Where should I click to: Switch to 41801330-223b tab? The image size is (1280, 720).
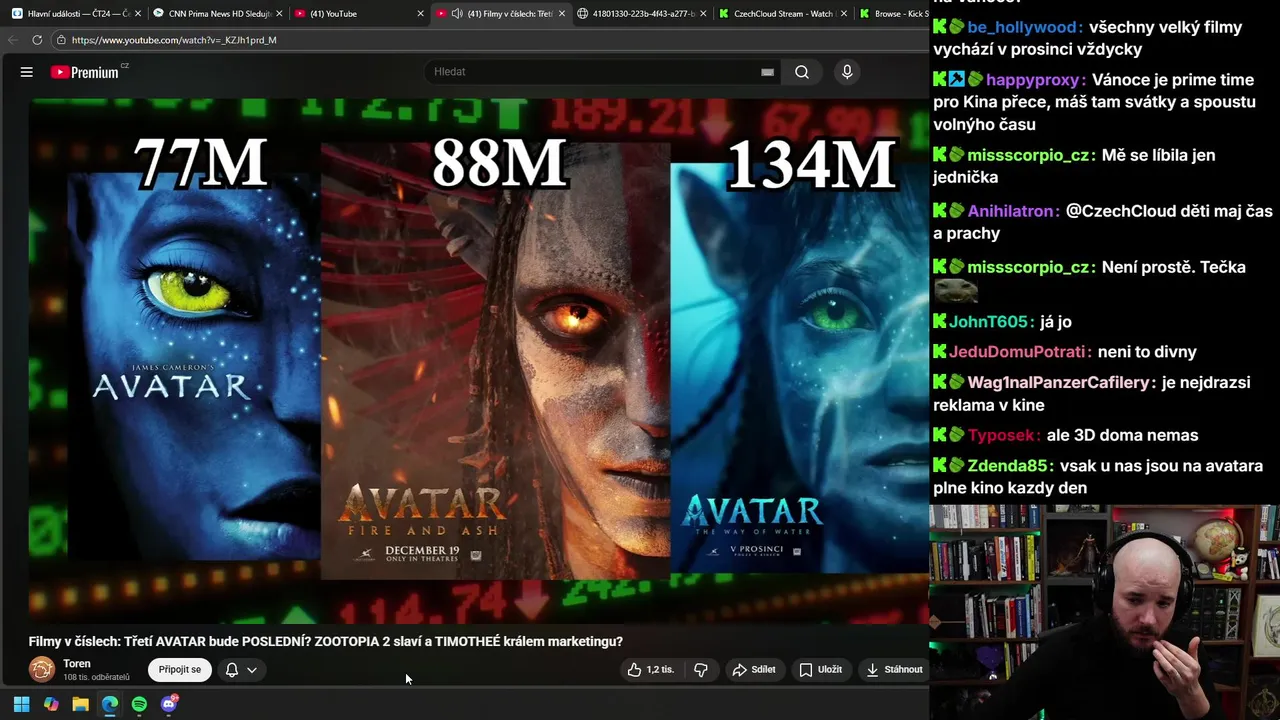[x=643, y=14]
